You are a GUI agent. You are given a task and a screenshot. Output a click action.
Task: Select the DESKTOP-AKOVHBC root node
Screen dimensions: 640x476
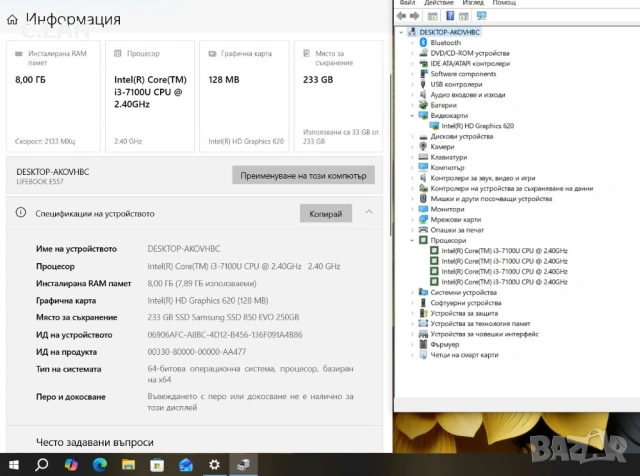click(x=449, y=32)
